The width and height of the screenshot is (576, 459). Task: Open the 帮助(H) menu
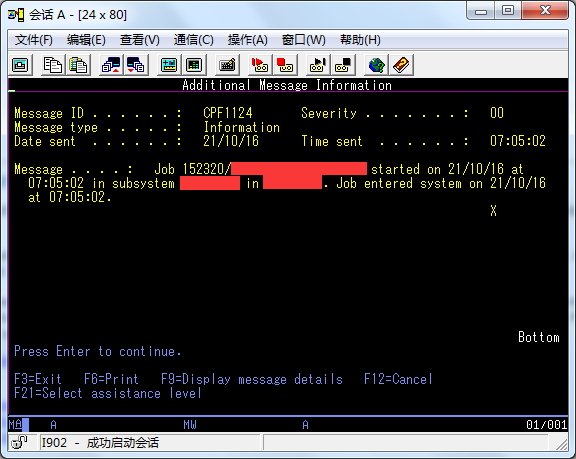point(360,40)
